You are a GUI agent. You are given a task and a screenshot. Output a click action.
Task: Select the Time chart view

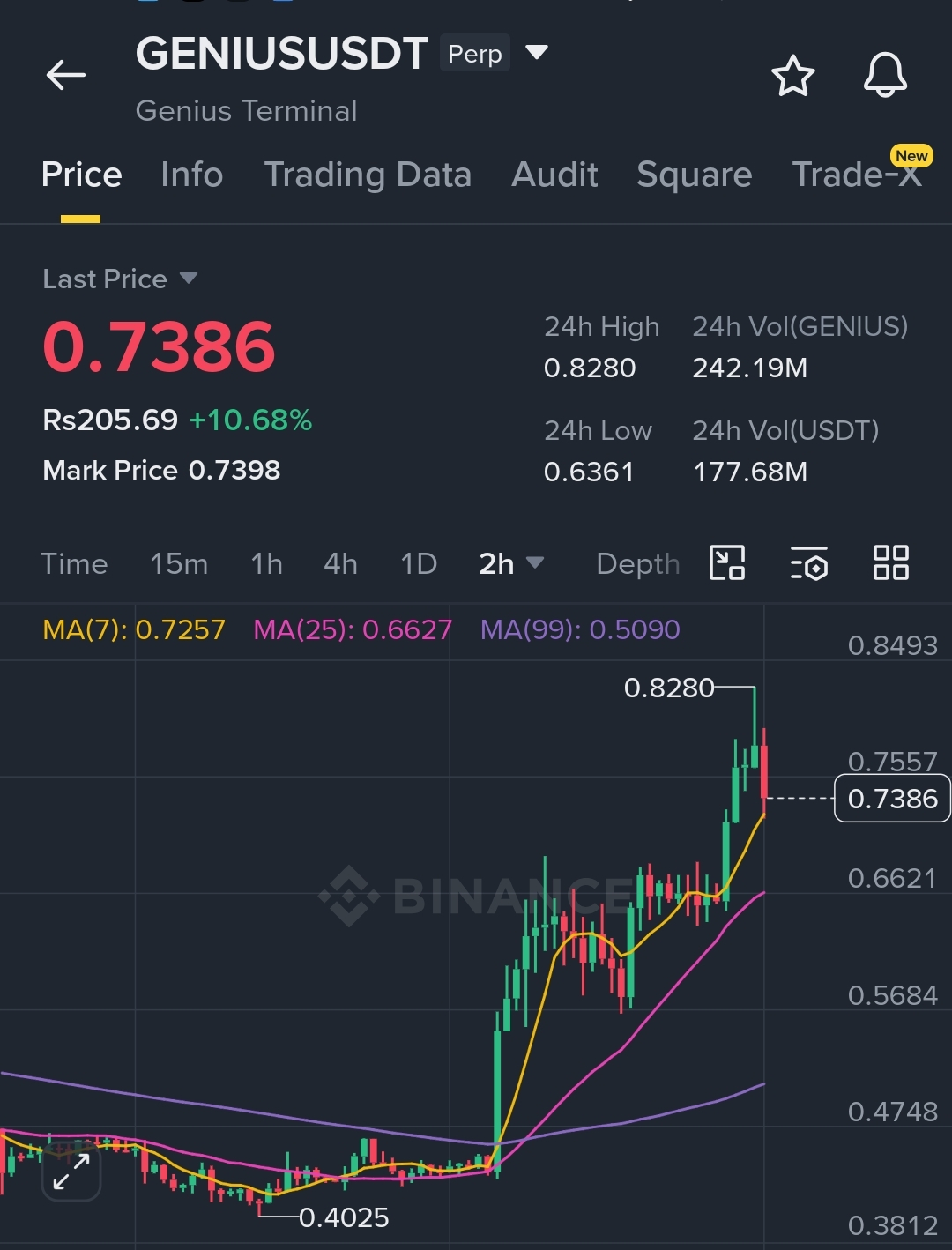click(x=74, y=563)
